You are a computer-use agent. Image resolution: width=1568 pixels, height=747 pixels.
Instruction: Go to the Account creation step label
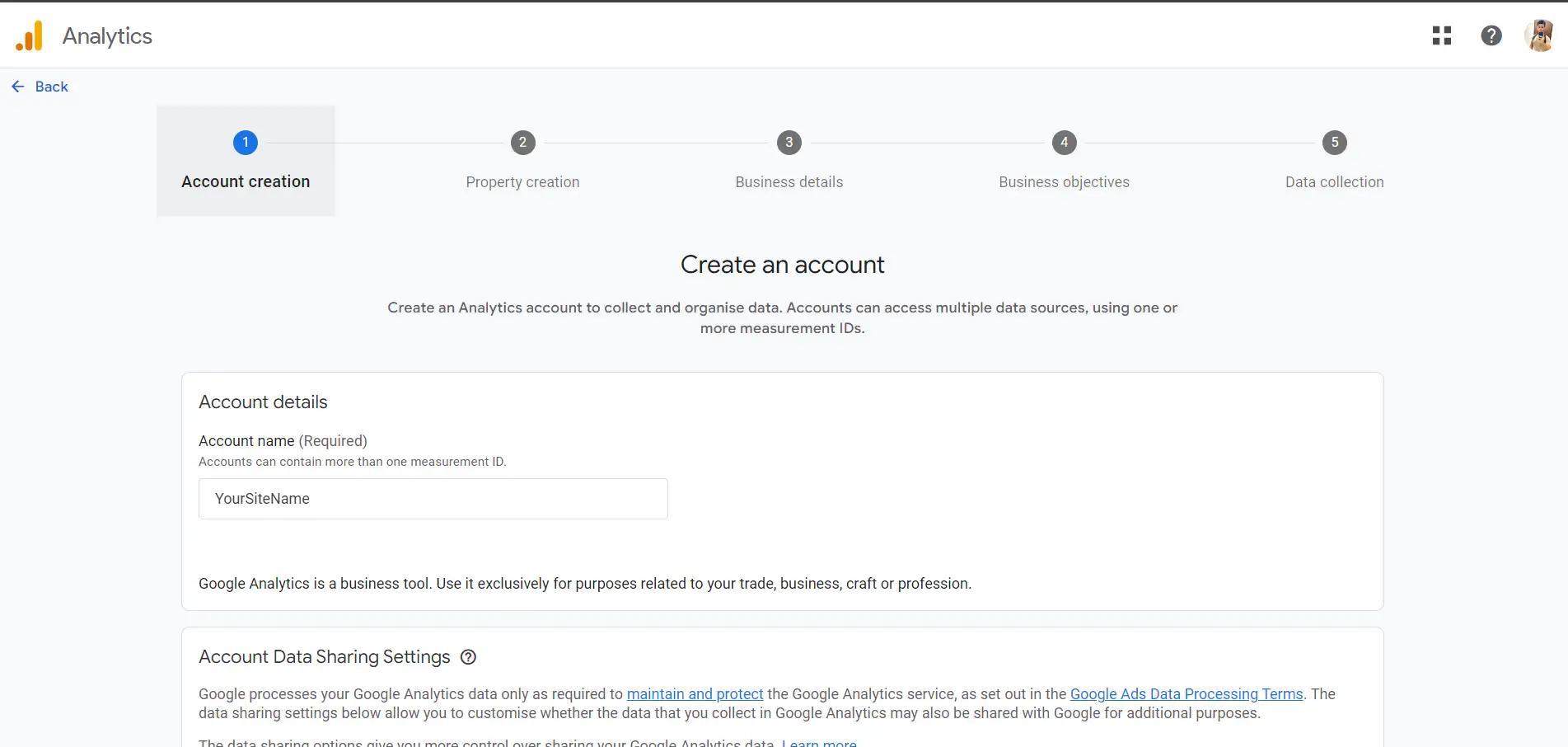point(246,181)
